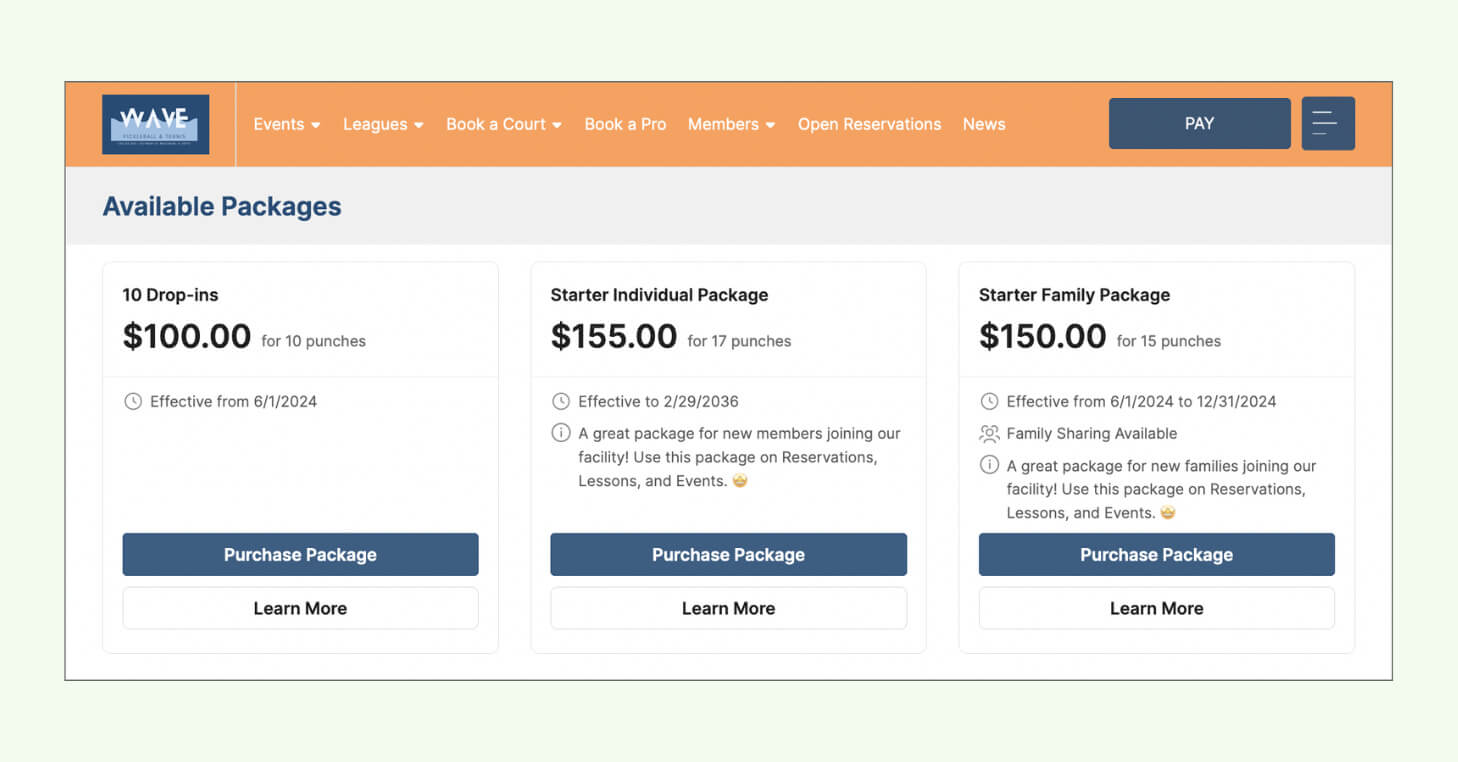Click the Family Sharing Available icon
This screenshot has height=762, width=1458.
[989, 433]
